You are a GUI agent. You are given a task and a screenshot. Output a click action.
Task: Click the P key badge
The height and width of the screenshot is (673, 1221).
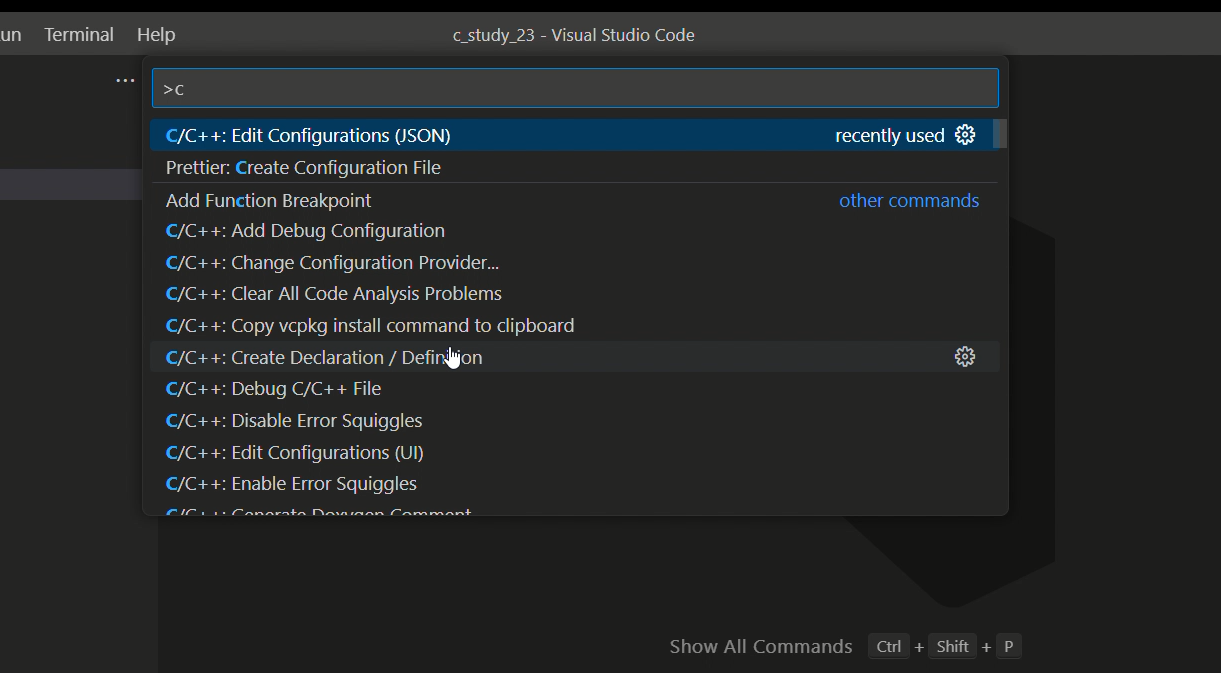coord(1008,647)
